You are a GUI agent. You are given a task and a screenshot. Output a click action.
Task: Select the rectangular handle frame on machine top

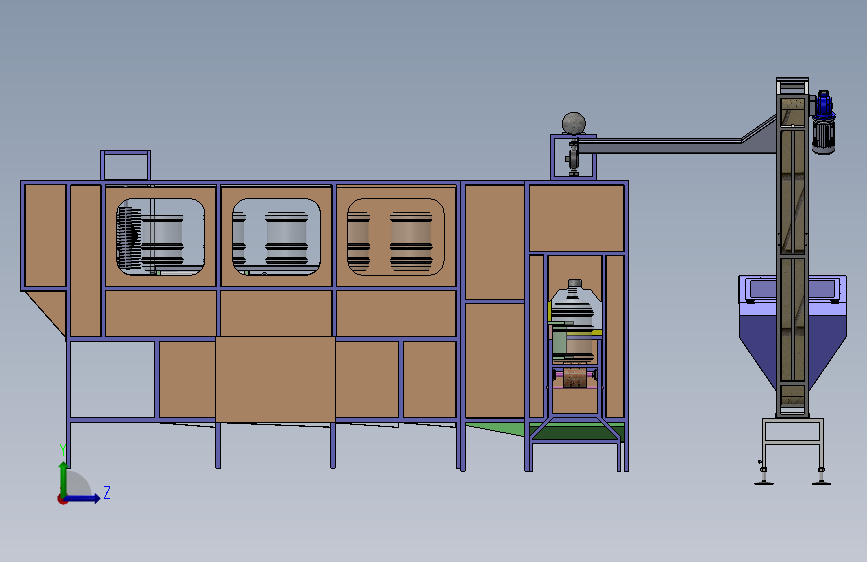126,165
